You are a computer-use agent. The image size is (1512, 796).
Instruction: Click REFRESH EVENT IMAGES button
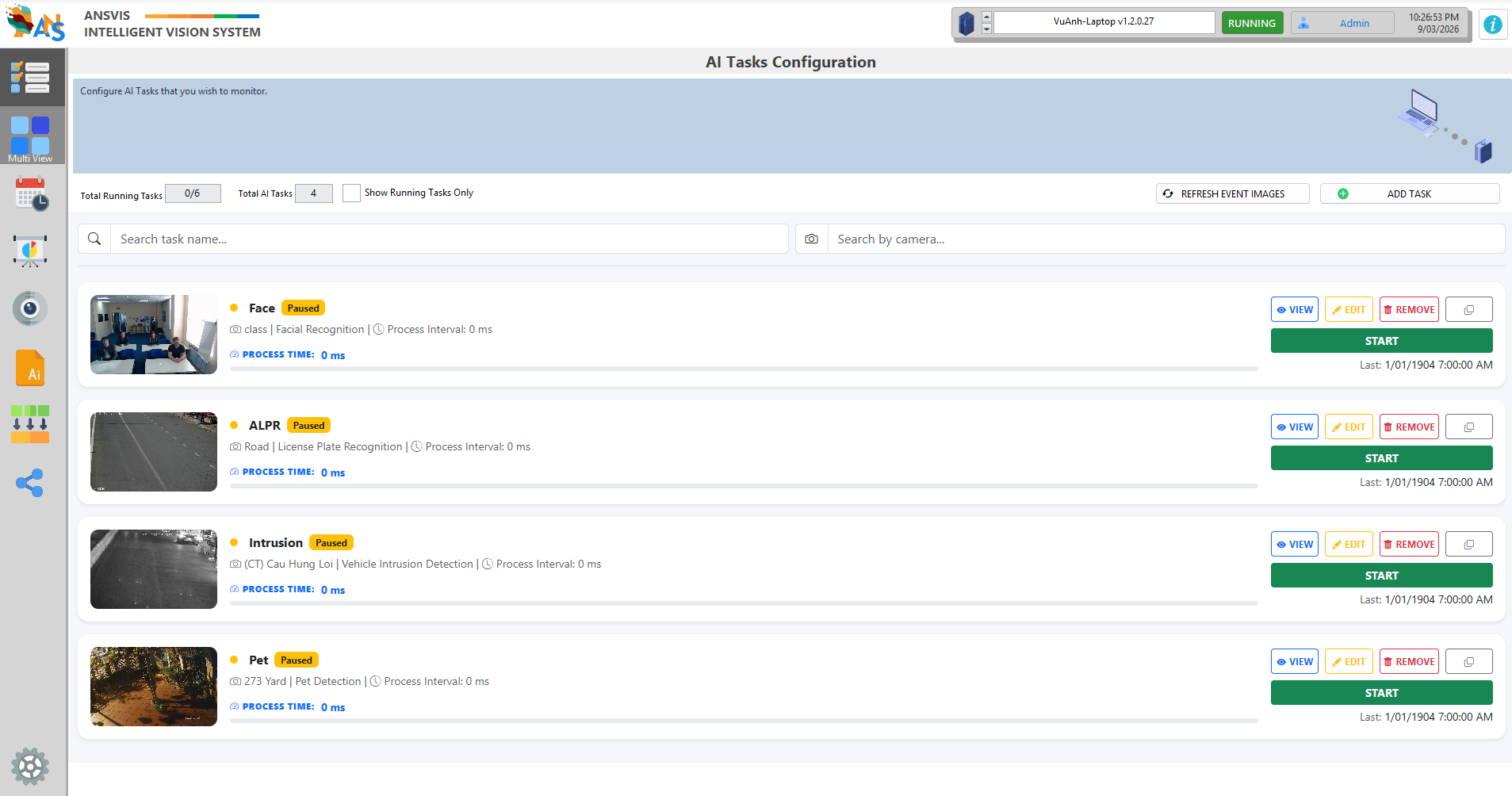coord(1232,194)
